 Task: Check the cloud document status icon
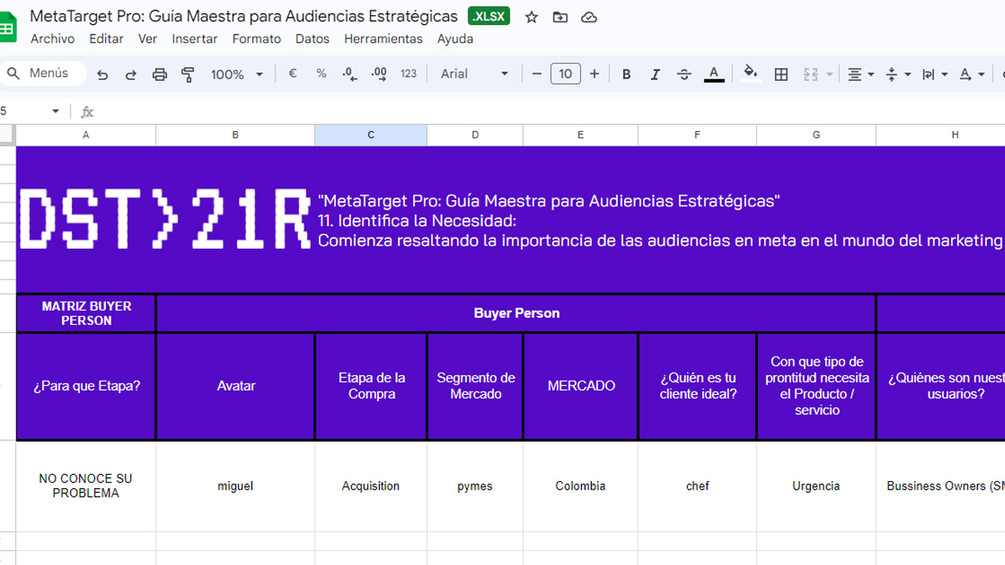[589, 17]
